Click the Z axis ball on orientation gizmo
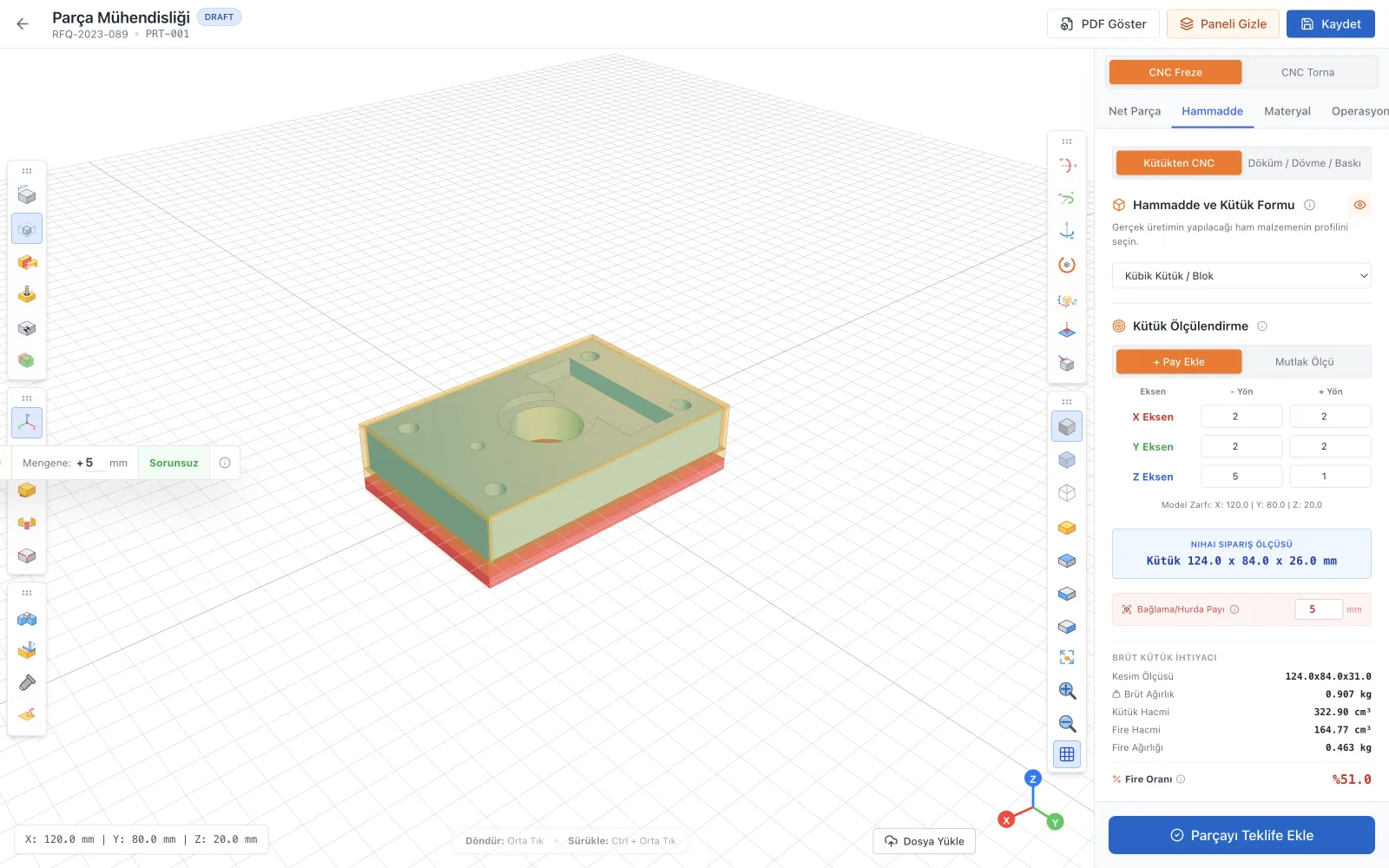The width and height of the screenshot is (1389, 868). coord(1032,779)
